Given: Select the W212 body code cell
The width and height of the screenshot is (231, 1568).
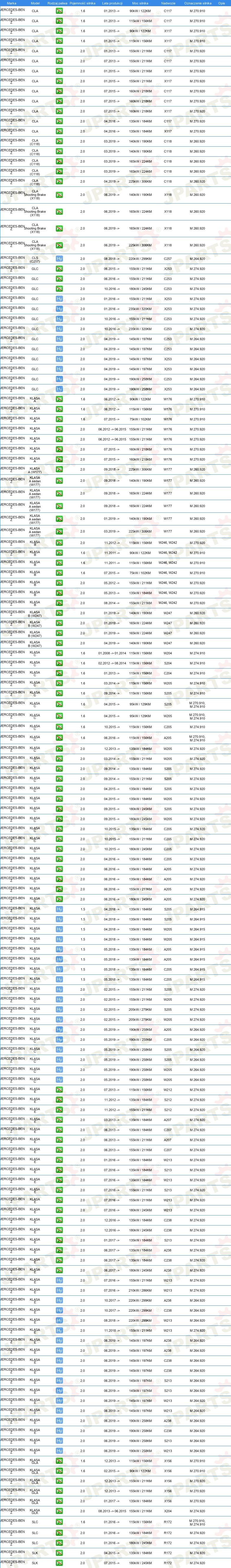Looking at the screenshot, I should [167, 1090].
